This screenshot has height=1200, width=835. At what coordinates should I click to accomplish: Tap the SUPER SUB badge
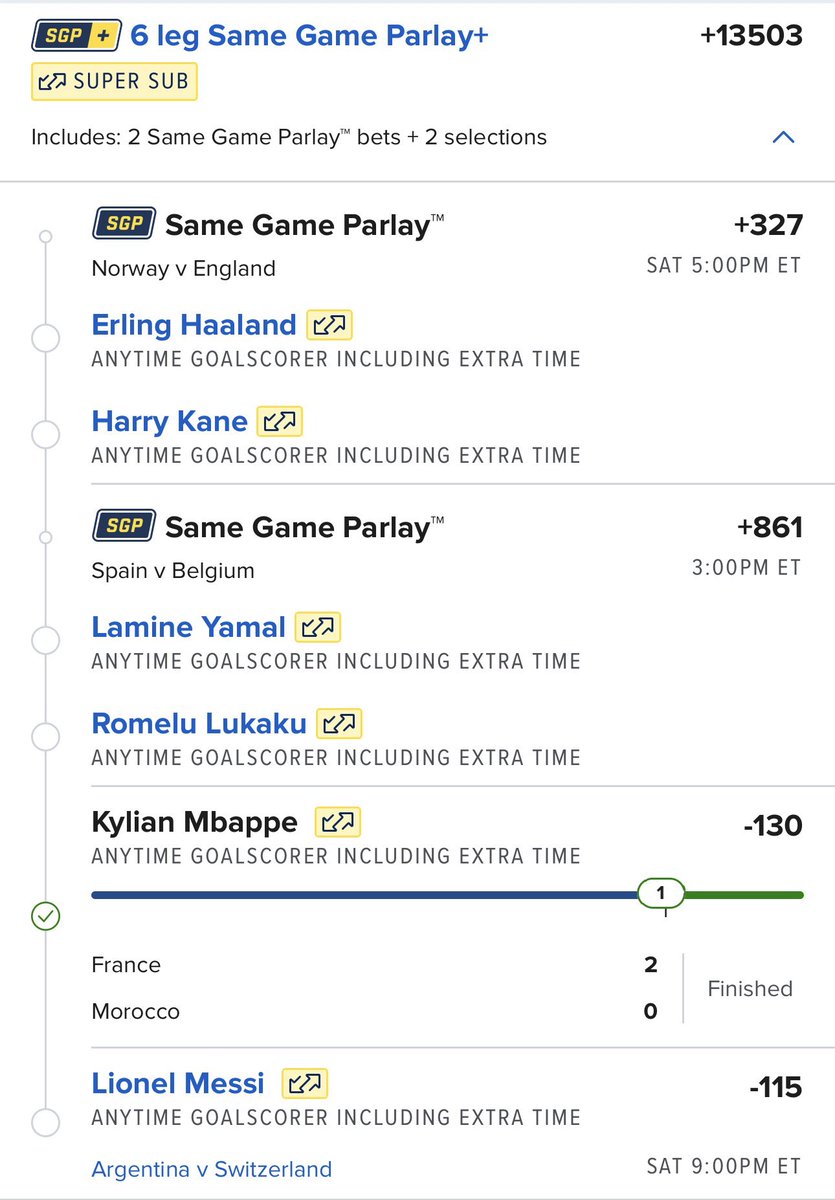coord(114,83)
